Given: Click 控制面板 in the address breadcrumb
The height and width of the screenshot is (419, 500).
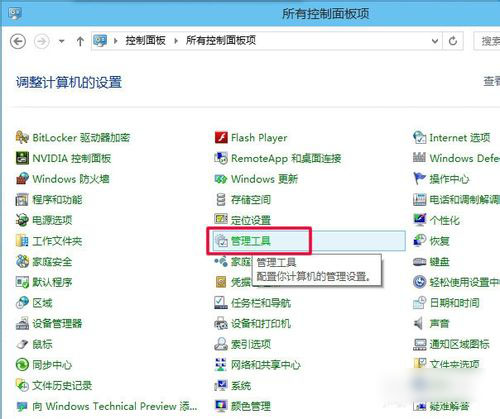Looking at the screenshot, I should (146, 41).
